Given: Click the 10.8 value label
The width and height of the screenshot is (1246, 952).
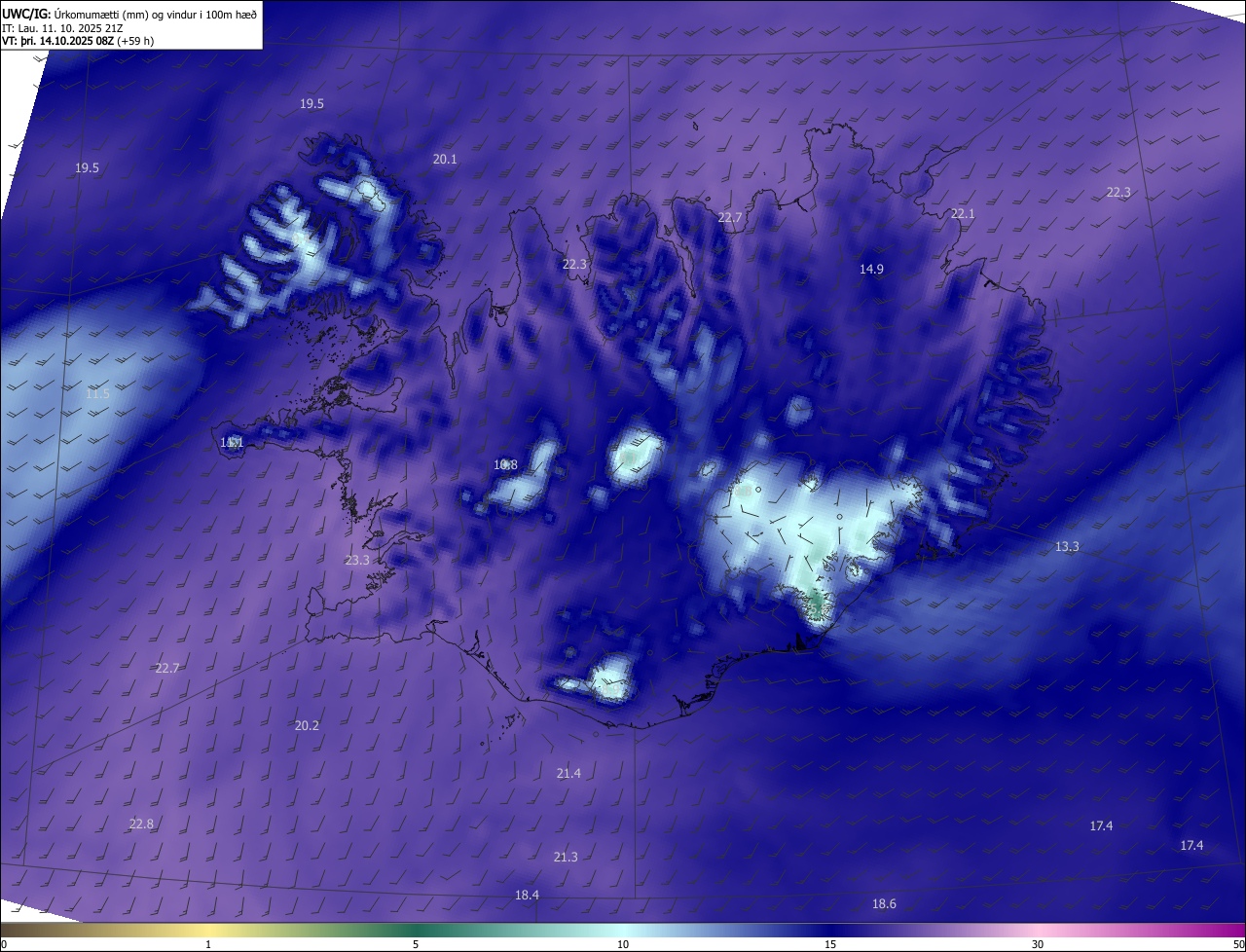Looking at the screenshot, I should (x=505, y=465).
